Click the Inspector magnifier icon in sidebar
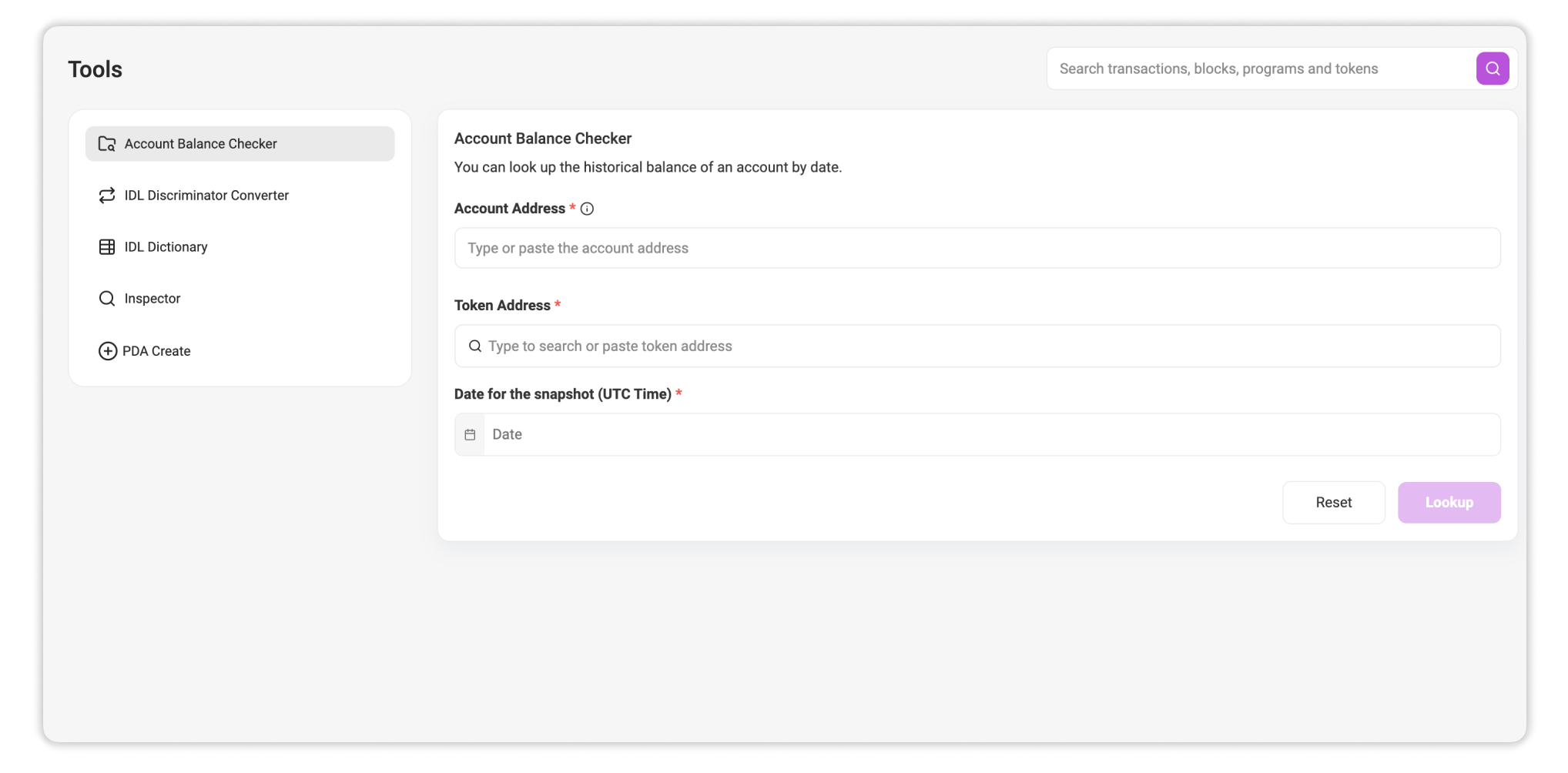The image size is (1568, 773). click(x=107, y=299)
